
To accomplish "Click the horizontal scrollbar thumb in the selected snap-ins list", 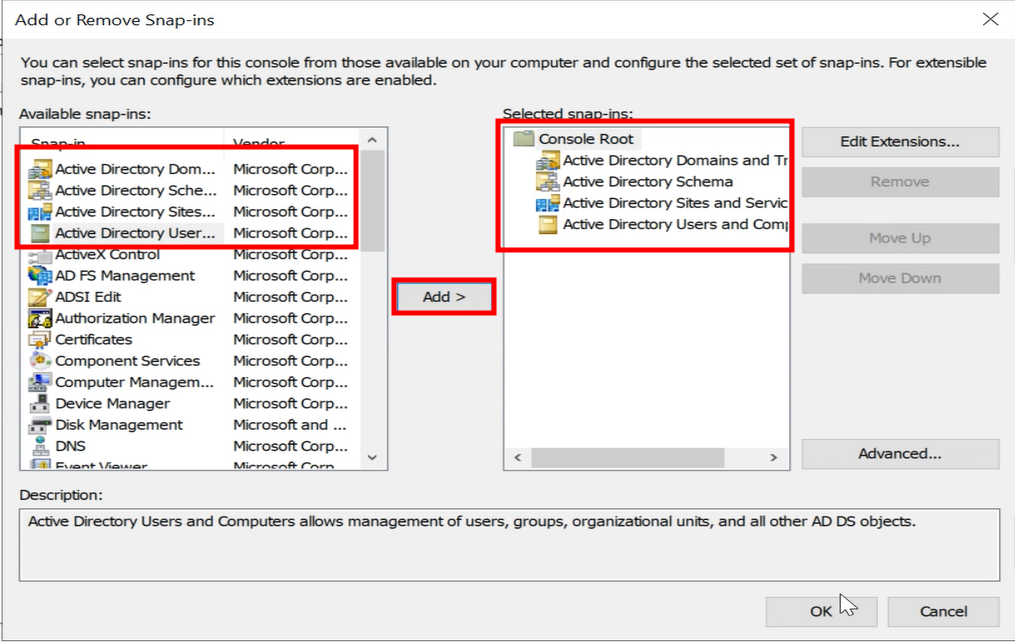I will coord(627,458).
